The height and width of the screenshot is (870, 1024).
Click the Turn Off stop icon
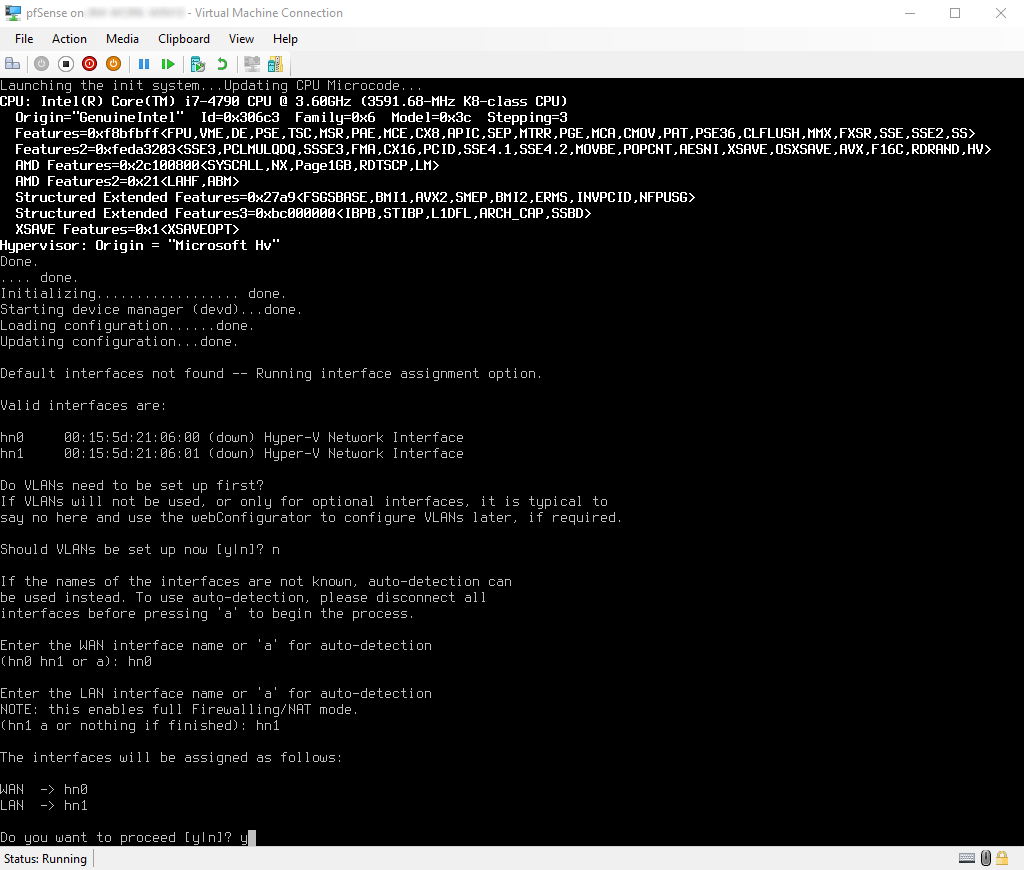(x=65, y=64)
